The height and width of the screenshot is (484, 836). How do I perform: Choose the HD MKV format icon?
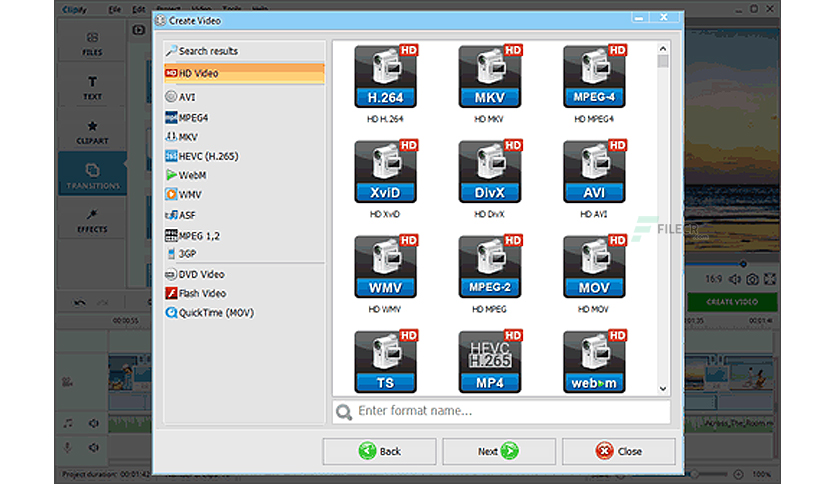pyautogui.click(x=490, y=77)
